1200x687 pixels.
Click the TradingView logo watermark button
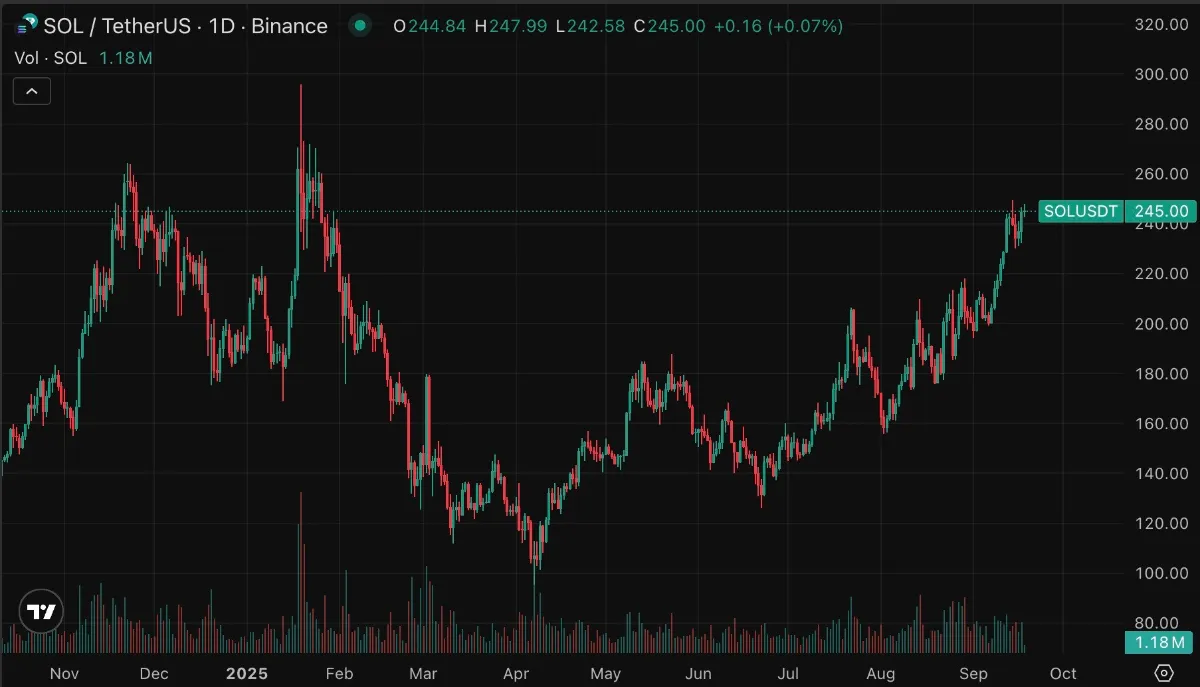[42, 611]
